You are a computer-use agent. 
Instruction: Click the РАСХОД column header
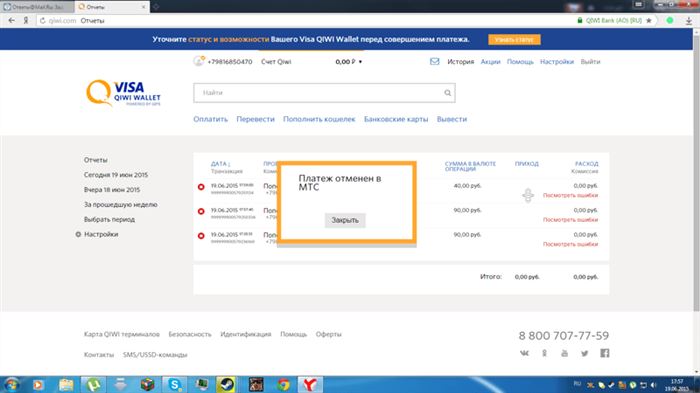[x=587, y=164]
